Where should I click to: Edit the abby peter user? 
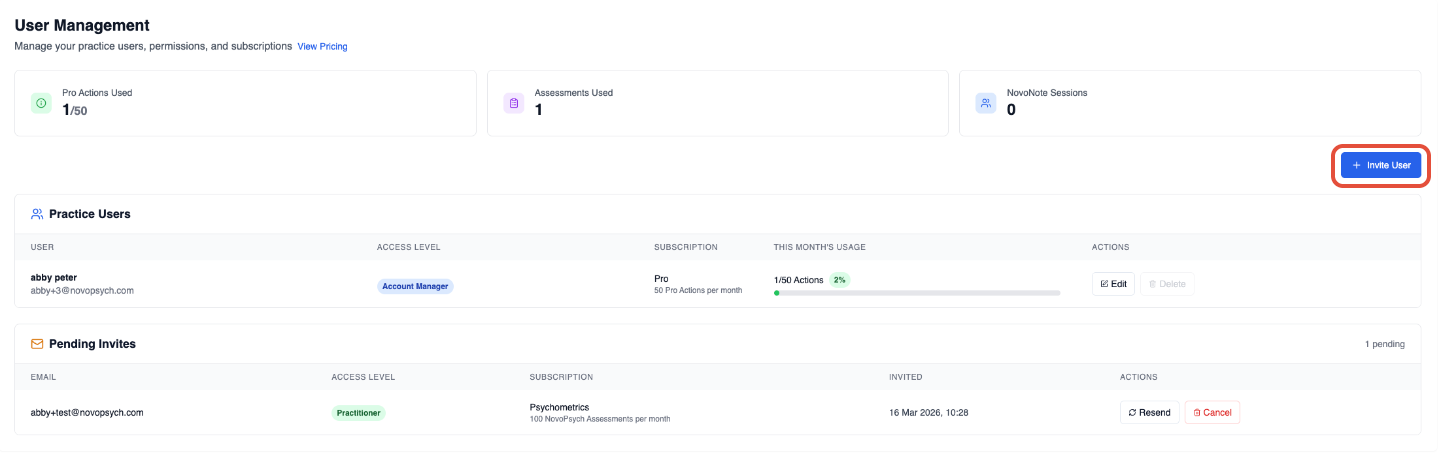coord(1113,284)
